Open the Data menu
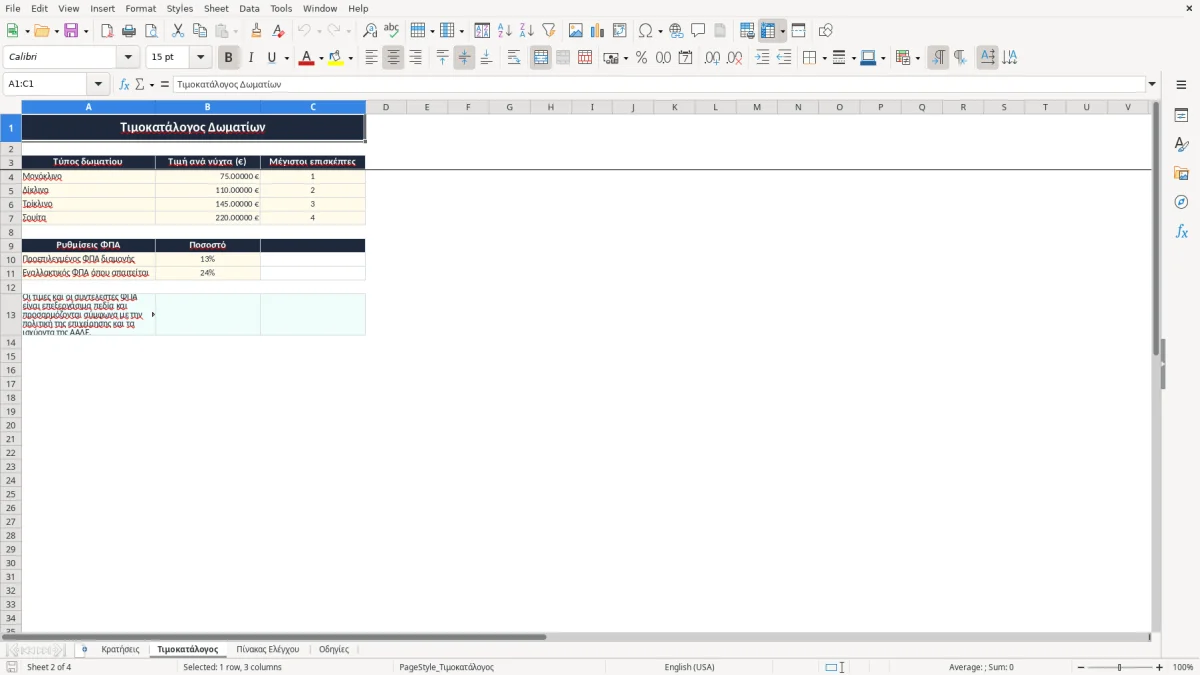 [x=249, y=8]
